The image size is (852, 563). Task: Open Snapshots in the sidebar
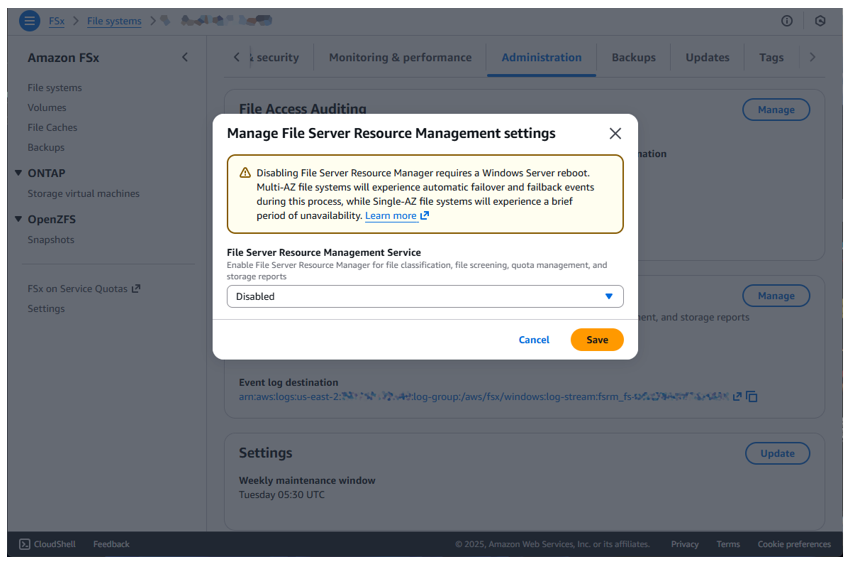coord(51,240)
